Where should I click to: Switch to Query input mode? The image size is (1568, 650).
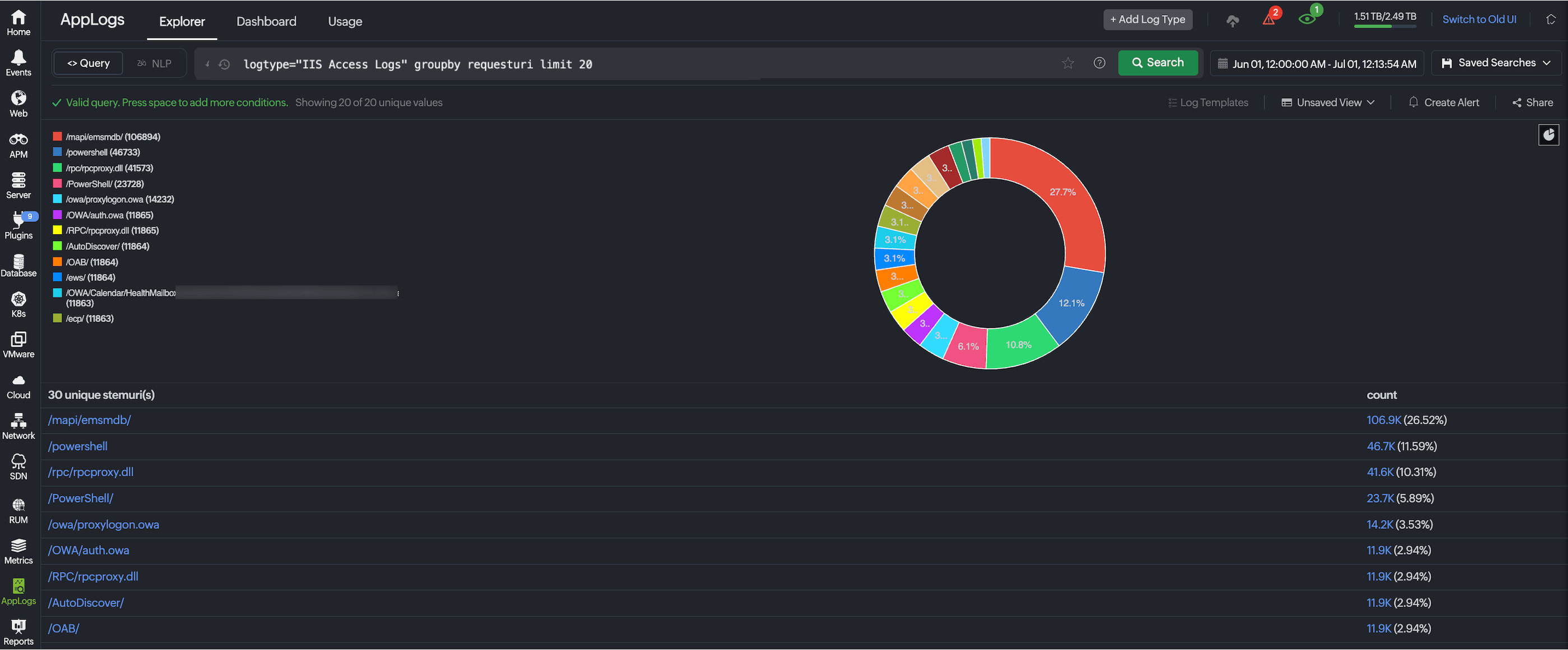pos(88,63)
